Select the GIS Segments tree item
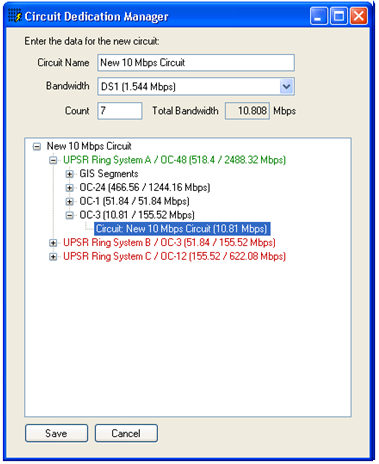This screenshot has height=464, width=379. point(109,174)
